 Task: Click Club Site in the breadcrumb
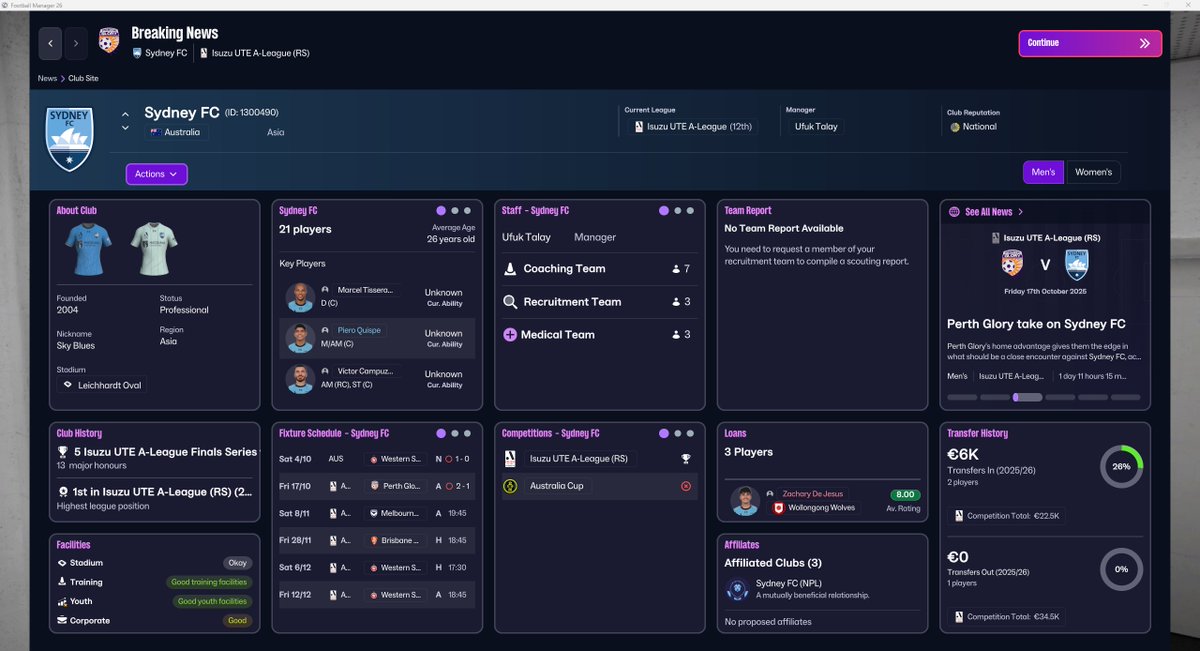point(84,78)
